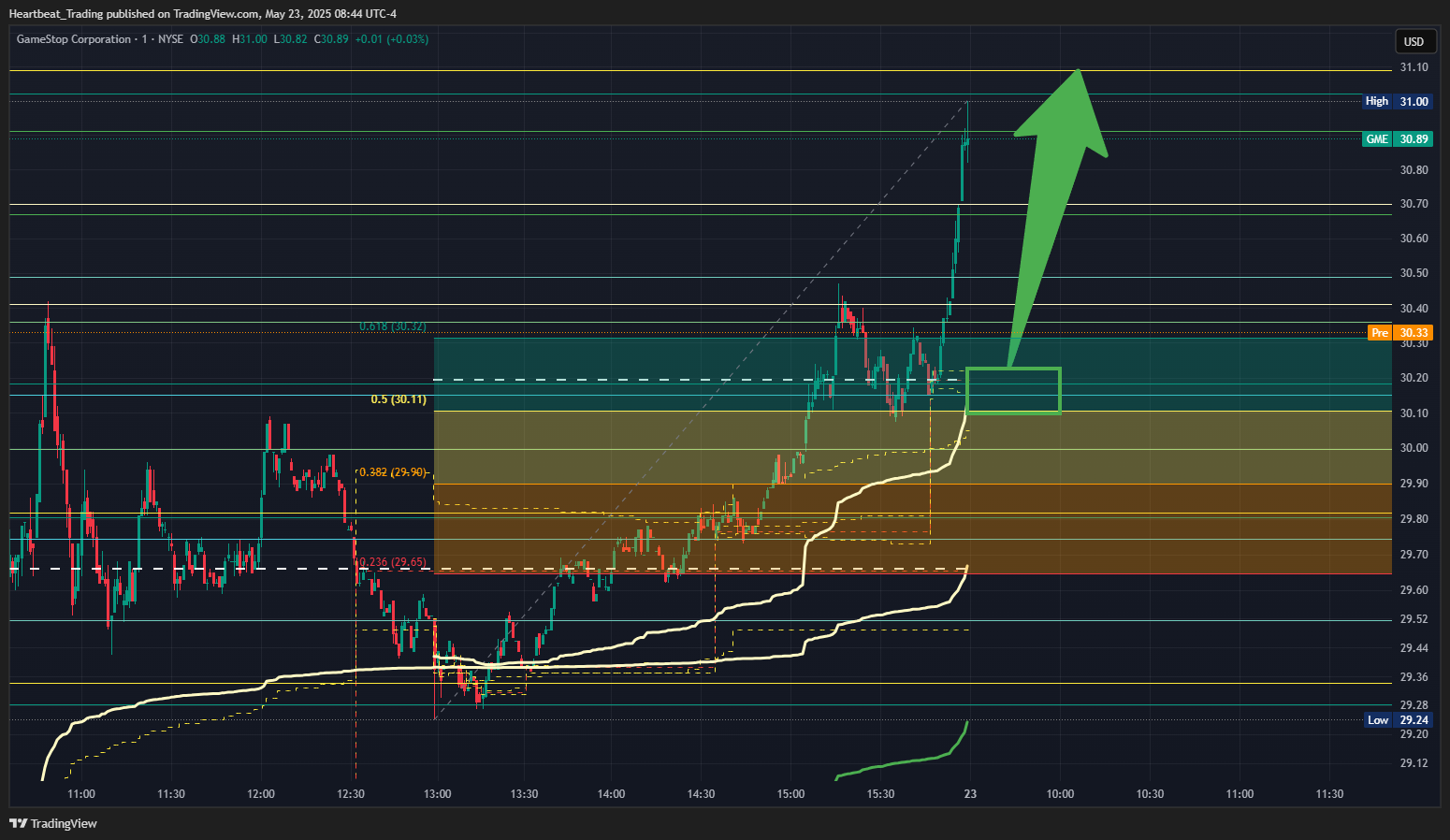Viewport: 1450px width, 840px height.
Task: Click the 29.70 price axis label
Action: (x=1414, y=555)
